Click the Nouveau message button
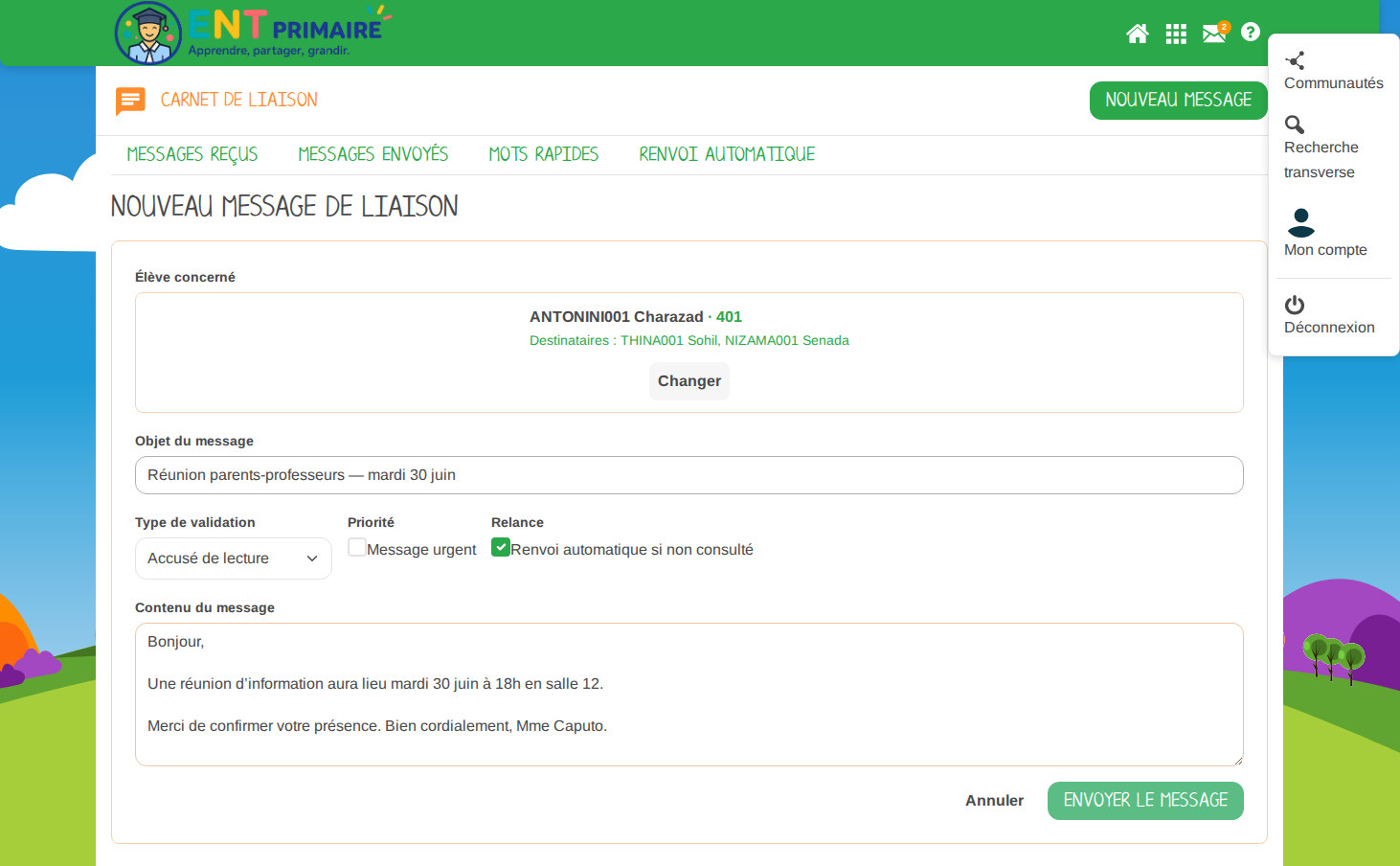Image resolution: width=1400 pixels, height=866 pixels. pos(1179,101)
